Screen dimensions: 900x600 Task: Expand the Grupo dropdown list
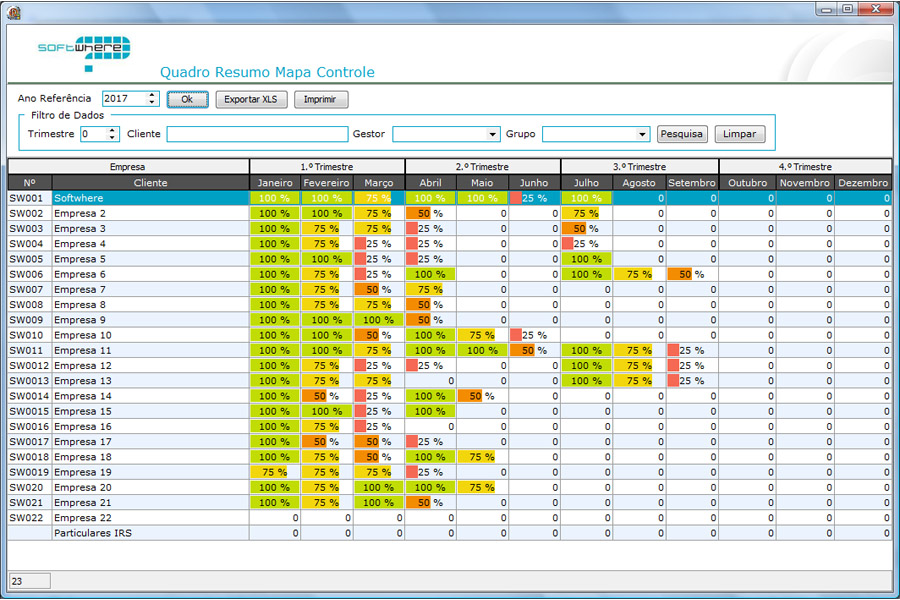tap(642, 134)
